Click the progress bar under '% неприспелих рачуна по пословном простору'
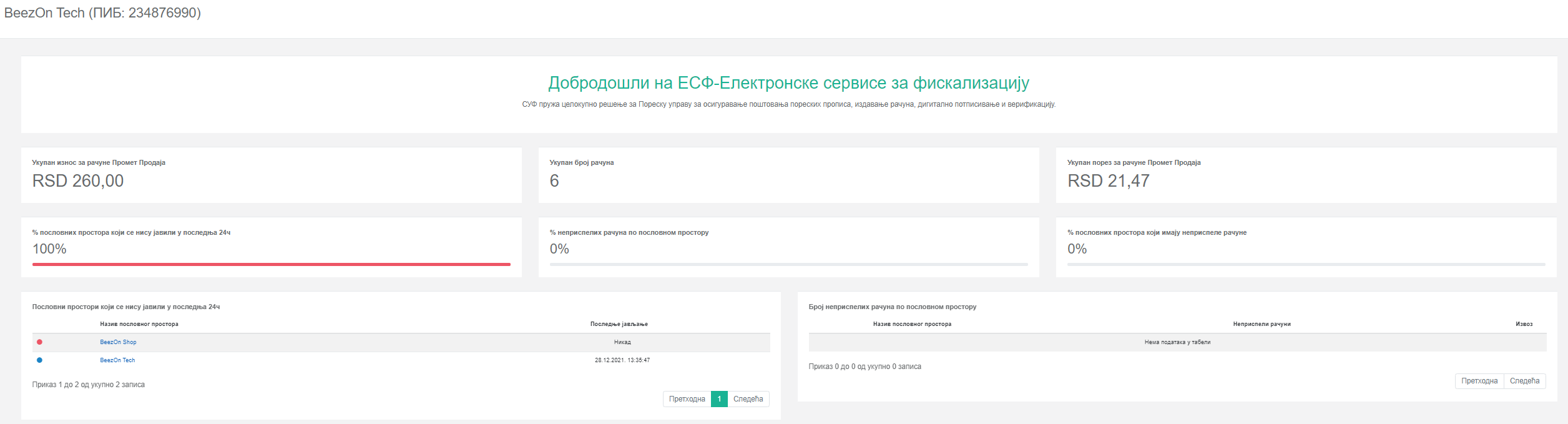 788,265
